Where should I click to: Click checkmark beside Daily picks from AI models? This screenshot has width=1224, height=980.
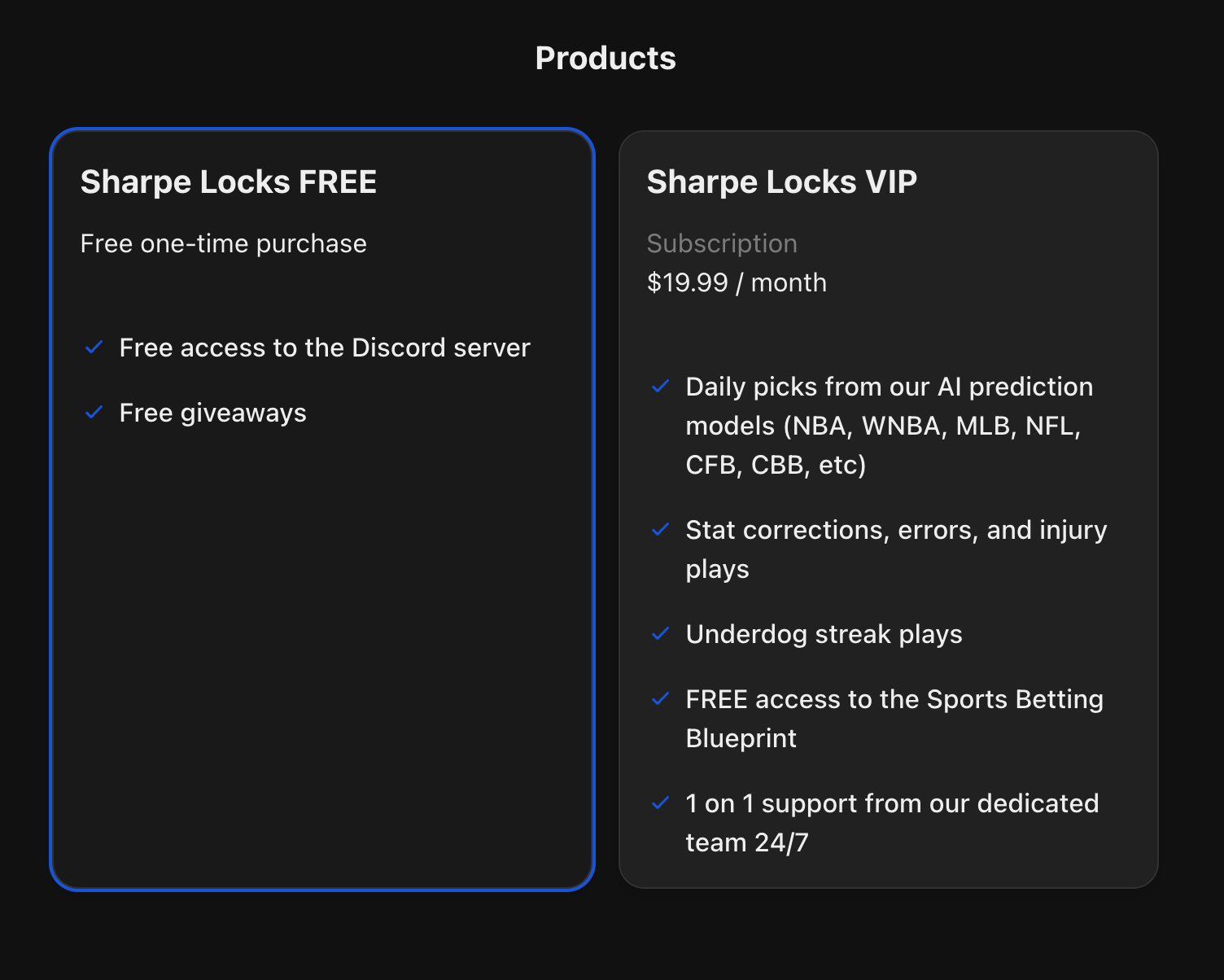[x=661, y=387]
